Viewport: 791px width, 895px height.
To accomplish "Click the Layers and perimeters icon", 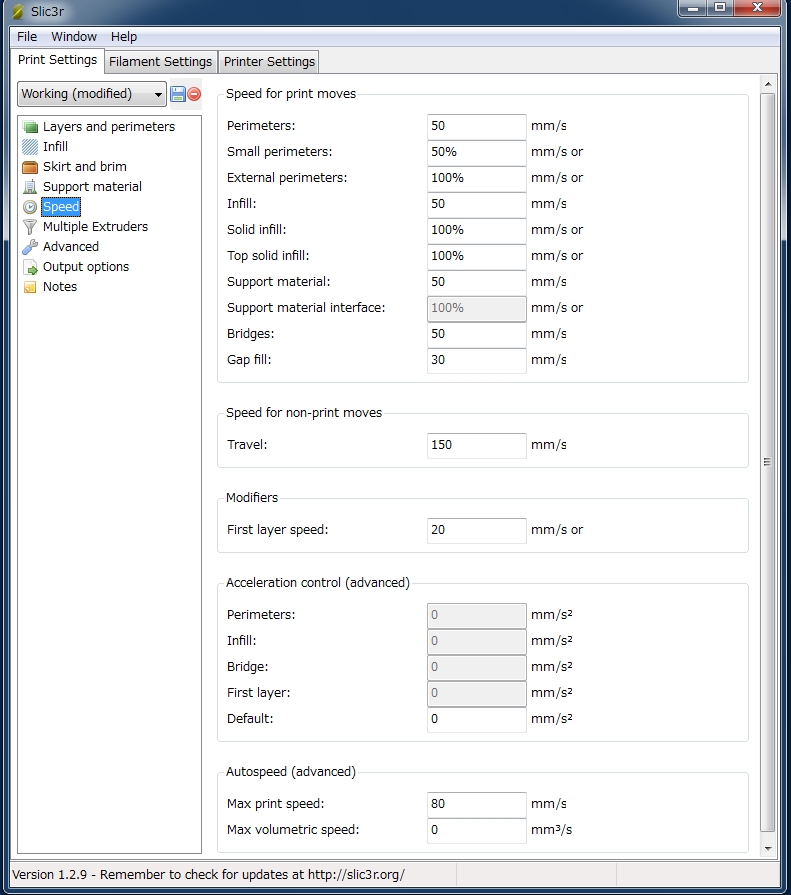I will click(x=30, y=127).
